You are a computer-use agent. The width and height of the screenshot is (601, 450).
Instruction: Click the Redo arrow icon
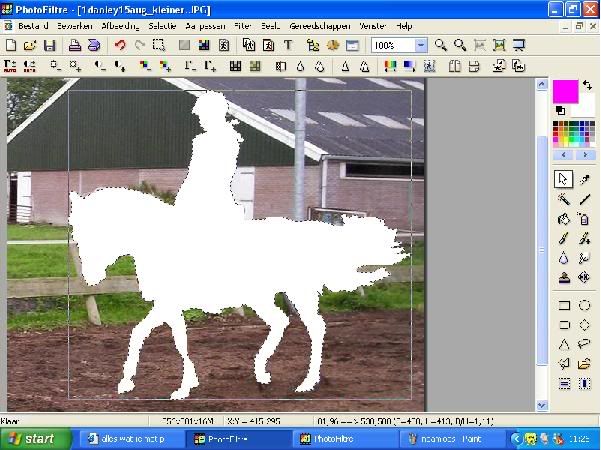[140, 45]
